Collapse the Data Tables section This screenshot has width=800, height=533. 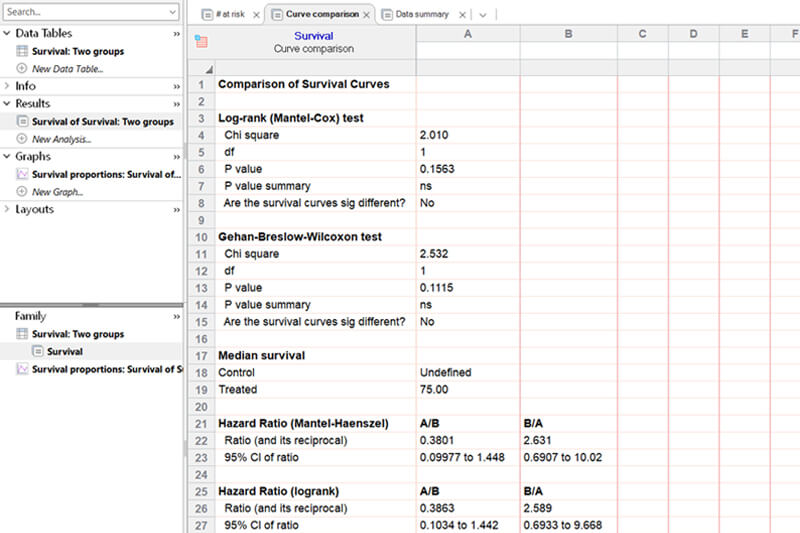pyautogui.click(x=8, y=34)
